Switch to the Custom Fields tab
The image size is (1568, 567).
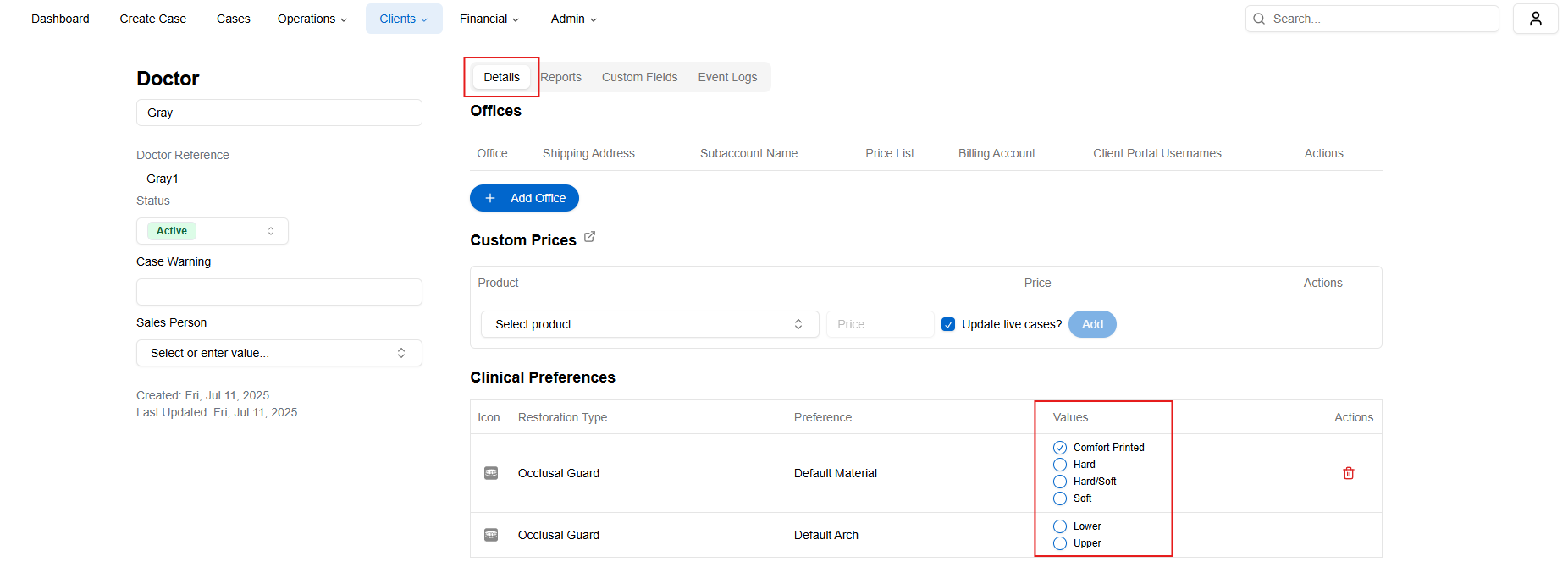point(639,77)
